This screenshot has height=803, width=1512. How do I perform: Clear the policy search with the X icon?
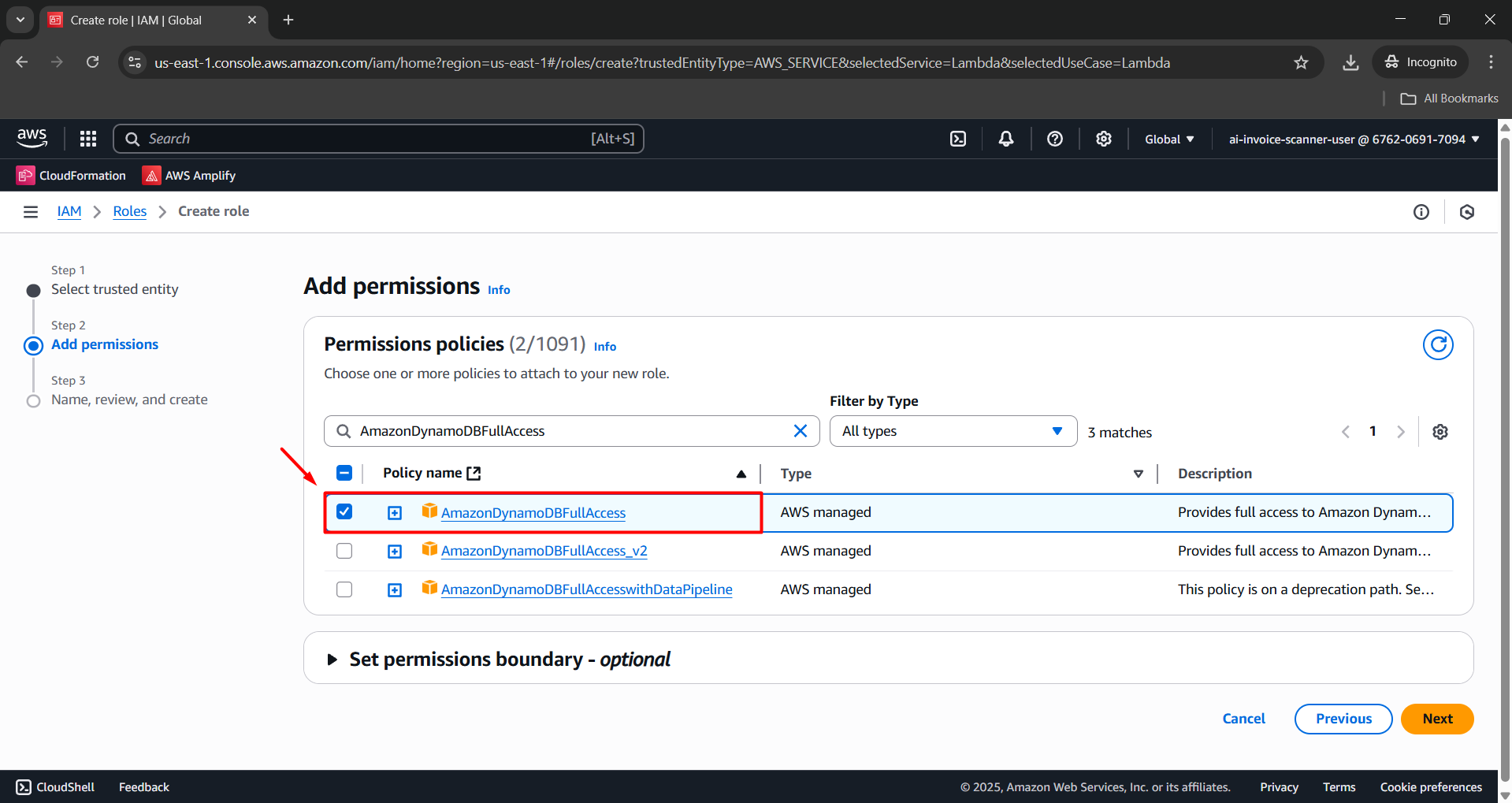[x=801, y=431]
